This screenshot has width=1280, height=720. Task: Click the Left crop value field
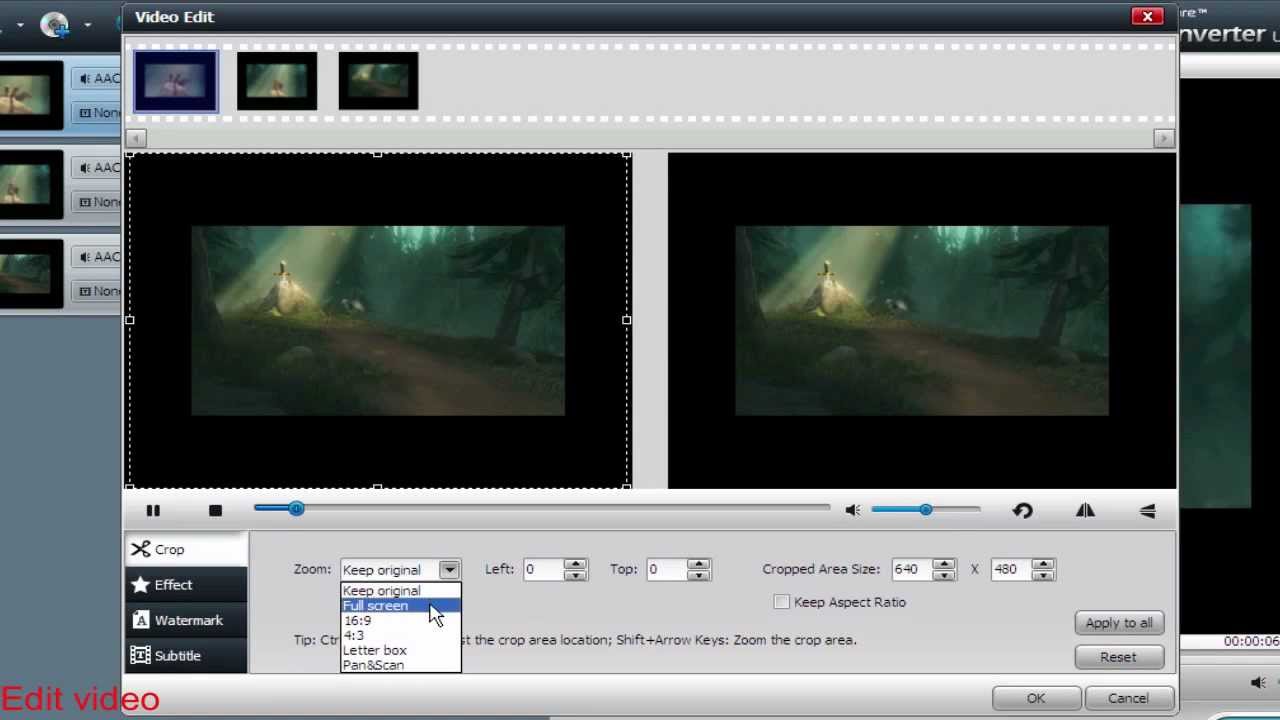point(543,569)
